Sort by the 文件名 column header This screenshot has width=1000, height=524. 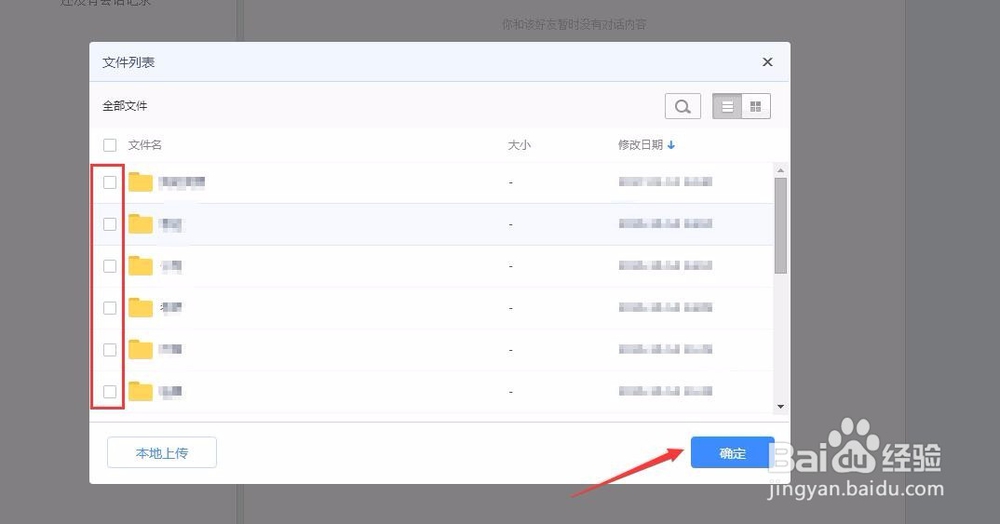(x=145, y=145)
